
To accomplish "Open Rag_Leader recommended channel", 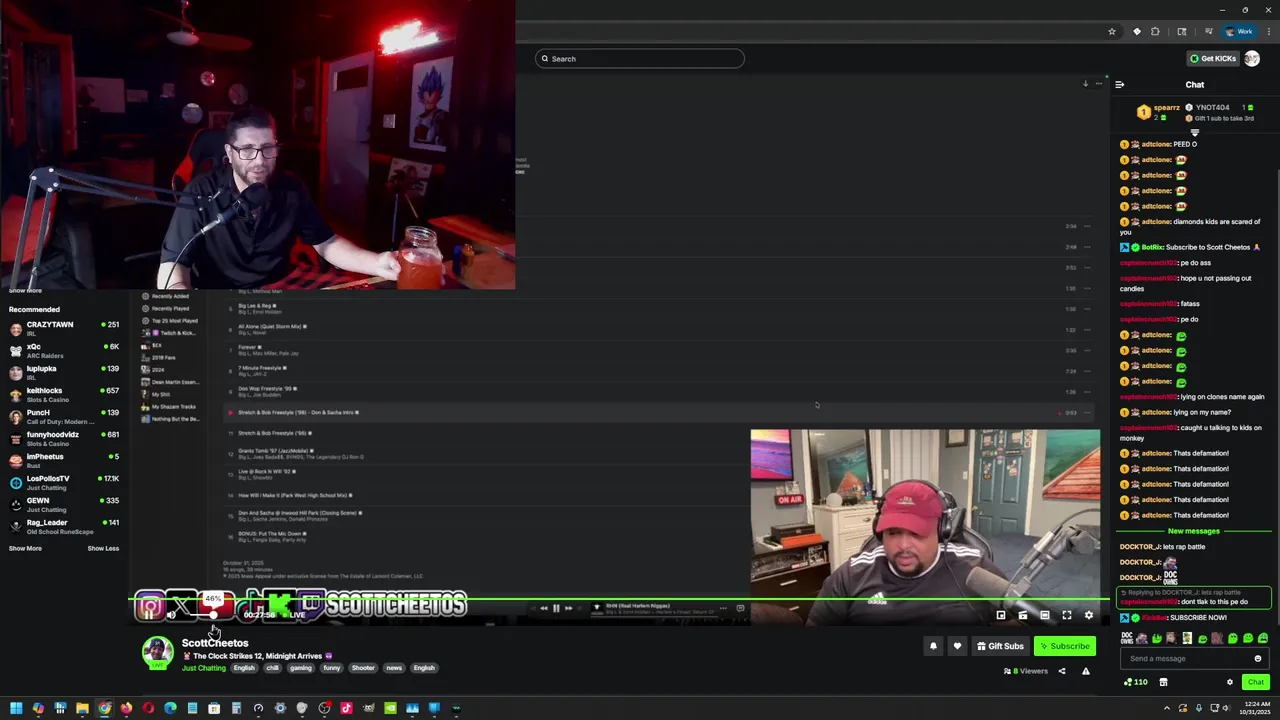I will click(64, 526).
